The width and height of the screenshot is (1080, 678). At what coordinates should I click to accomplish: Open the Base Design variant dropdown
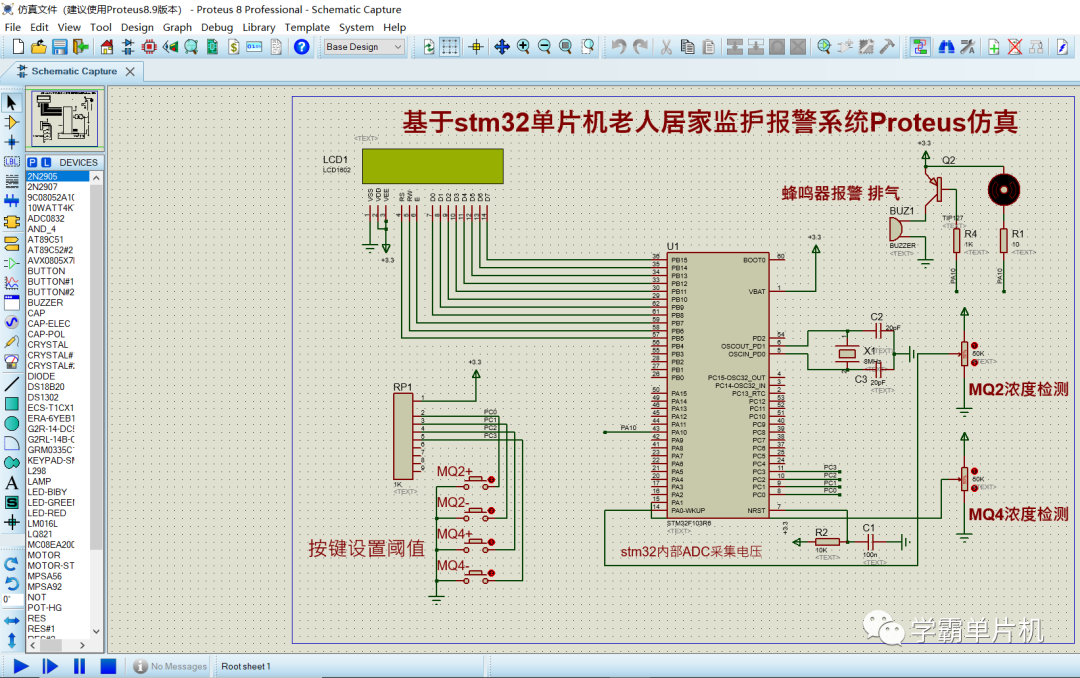click(364, 47)
